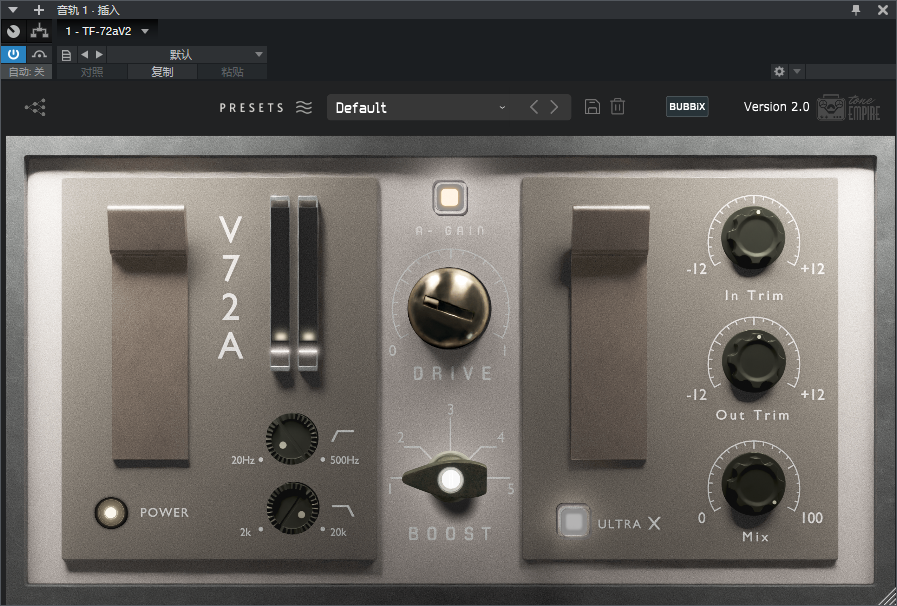Toggle the blue plugin bypass power button
The width and height of the screenshot is (897, 606).
click(14, 54)
